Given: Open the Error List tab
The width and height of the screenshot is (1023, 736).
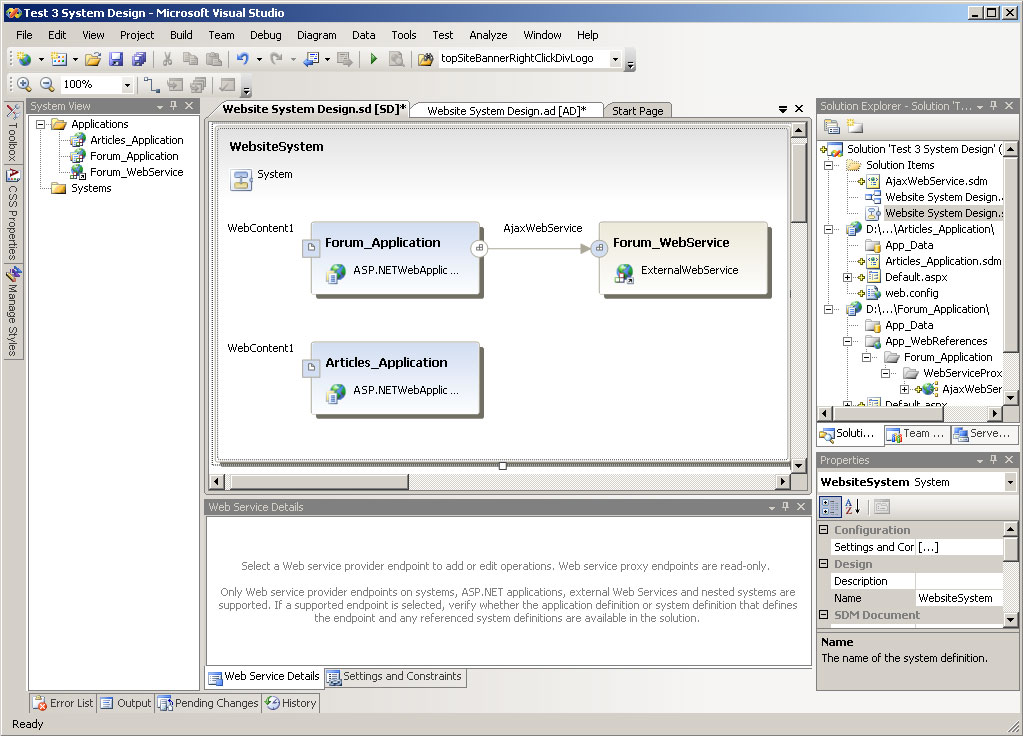Looking at the screenshot, I should (x=63, y=703).
